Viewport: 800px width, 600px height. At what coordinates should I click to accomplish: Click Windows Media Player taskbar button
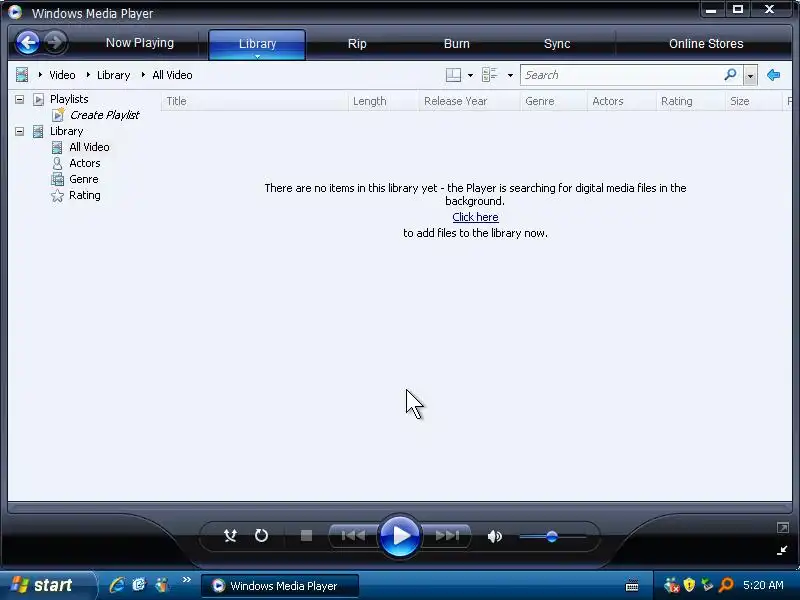[x=280, y=586]
